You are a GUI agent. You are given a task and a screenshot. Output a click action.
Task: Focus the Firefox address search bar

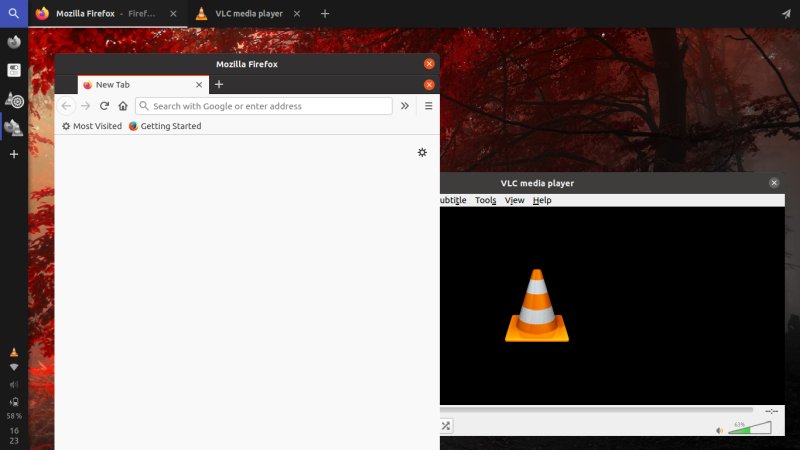click(264, 106)
